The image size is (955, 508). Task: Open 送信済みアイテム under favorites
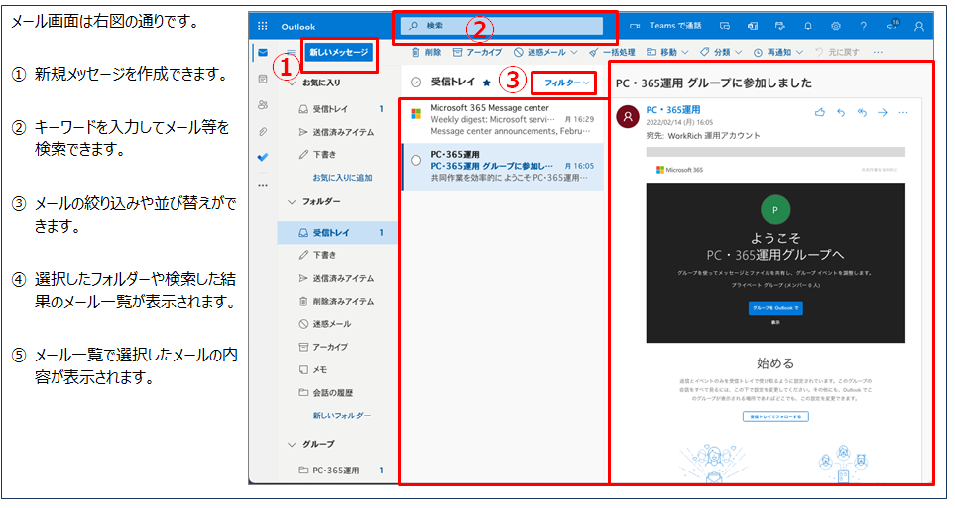[337, 132]
